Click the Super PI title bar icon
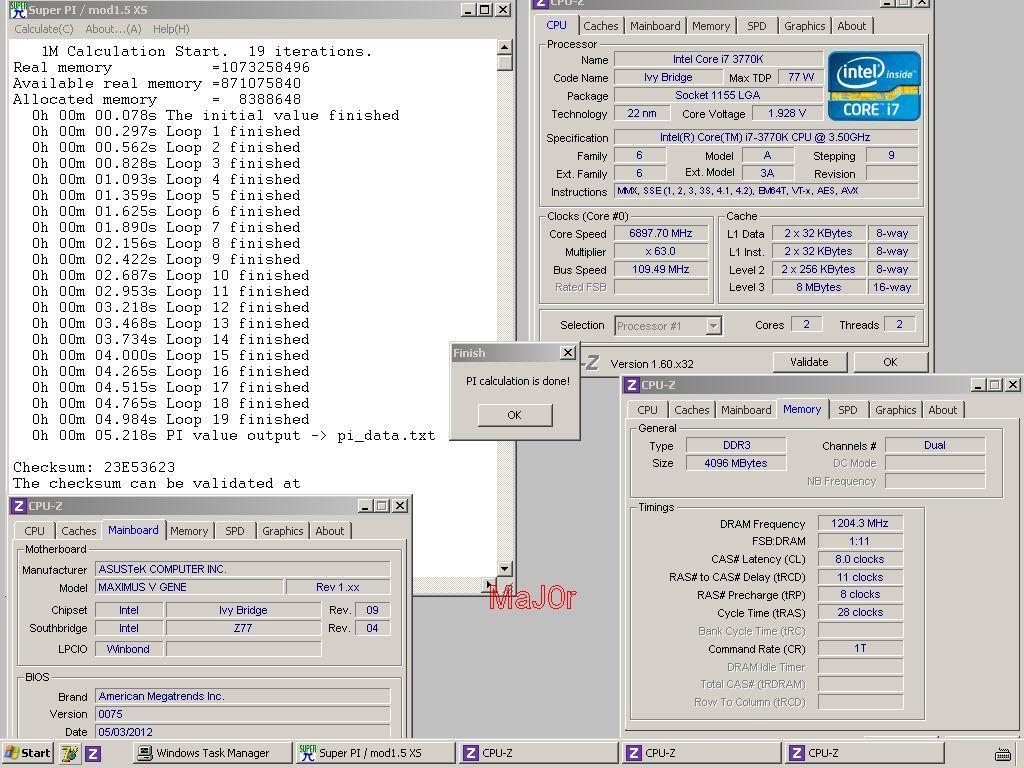The height and width of the screenshot is (768, 1024). (x=18, y=10)
